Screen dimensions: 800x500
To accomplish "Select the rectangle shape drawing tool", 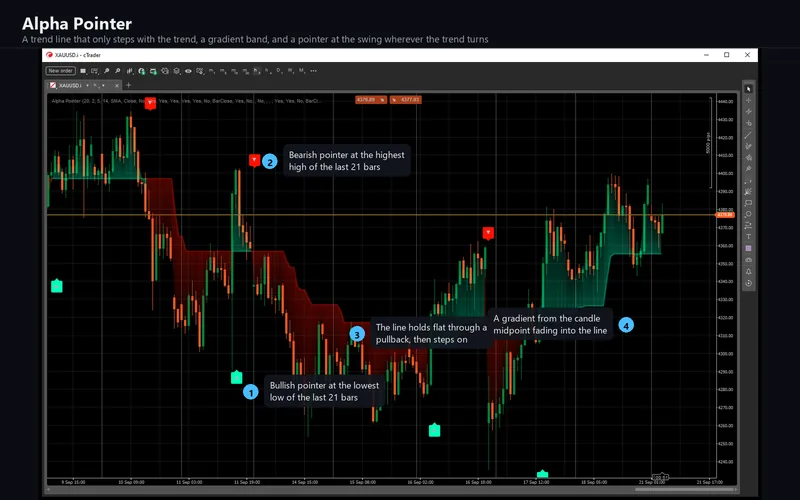I will pos(748,203).
